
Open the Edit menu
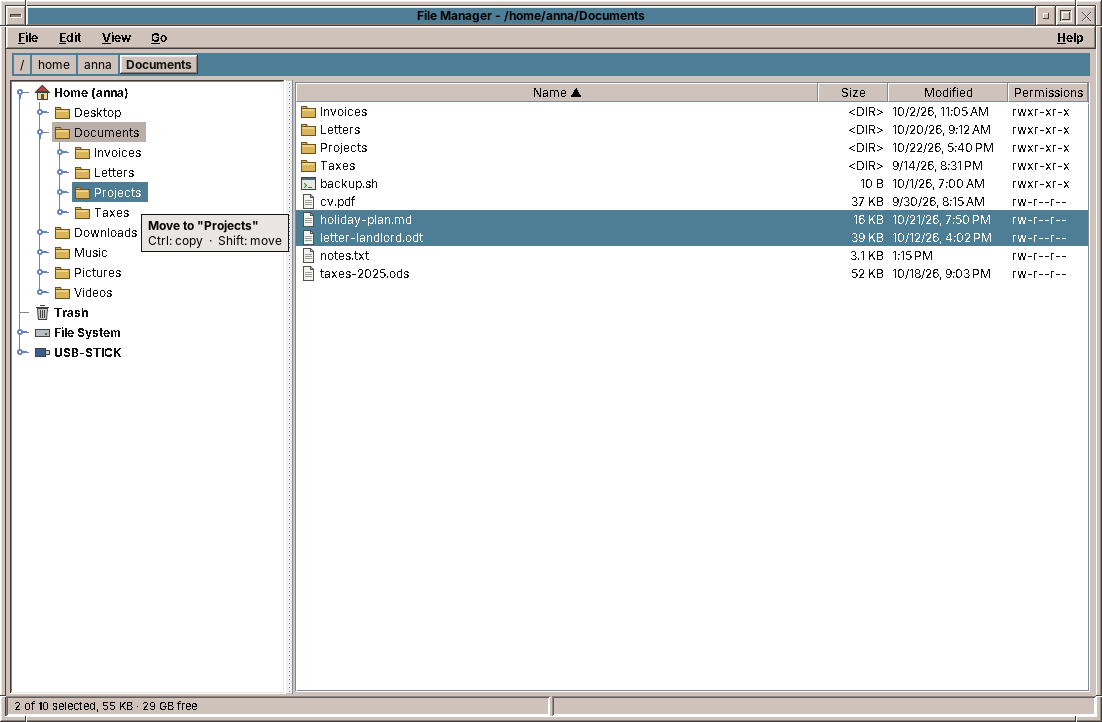click(x=70, y=38)
